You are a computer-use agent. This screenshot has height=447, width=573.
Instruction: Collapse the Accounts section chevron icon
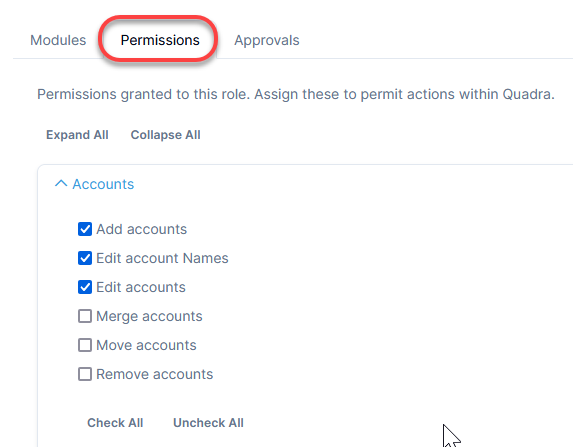[x=61, y=183]
